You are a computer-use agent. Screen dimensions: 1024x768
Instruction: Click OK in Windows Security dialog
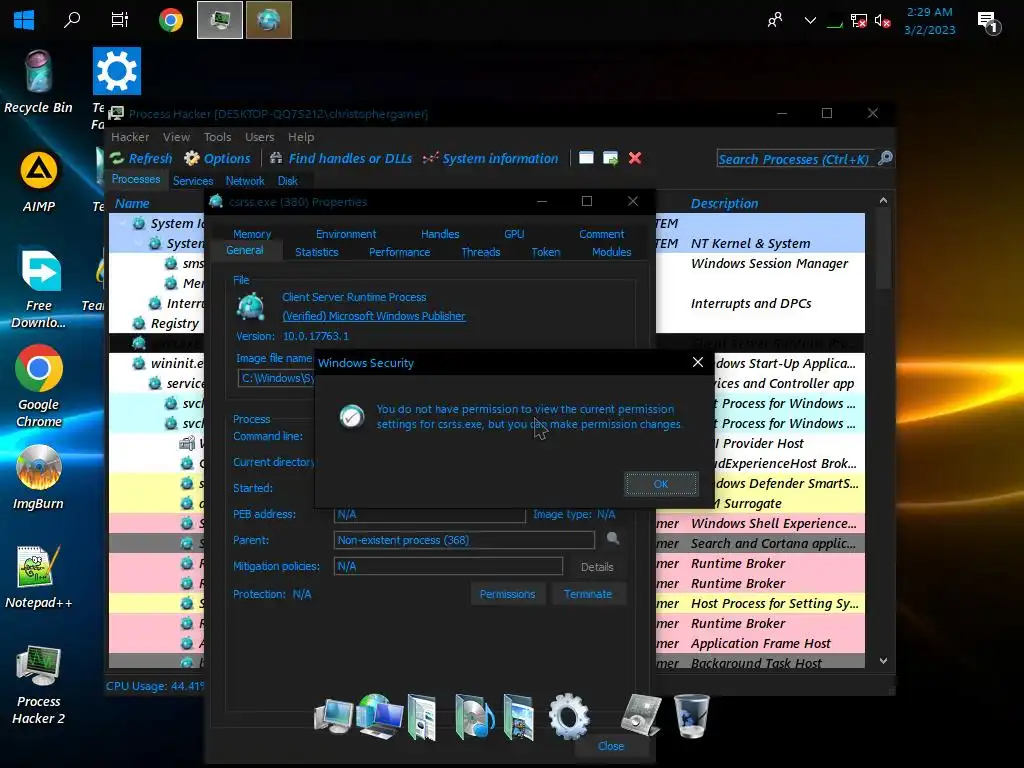coord(661,484)
